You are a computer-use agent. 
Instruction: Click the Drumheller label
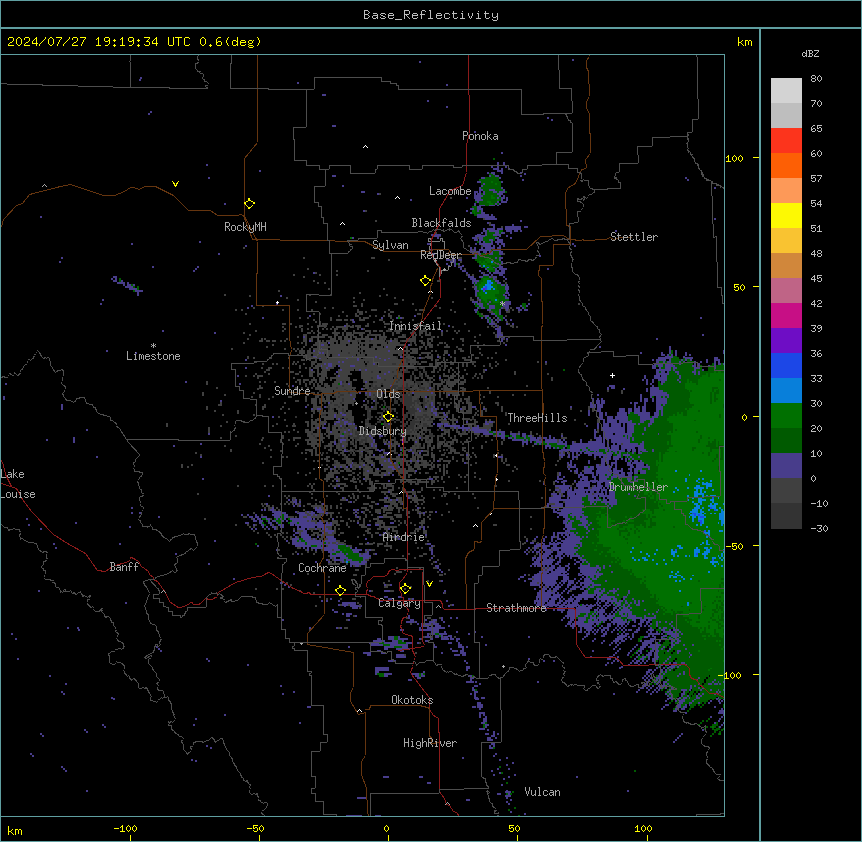tap(638, 487)
